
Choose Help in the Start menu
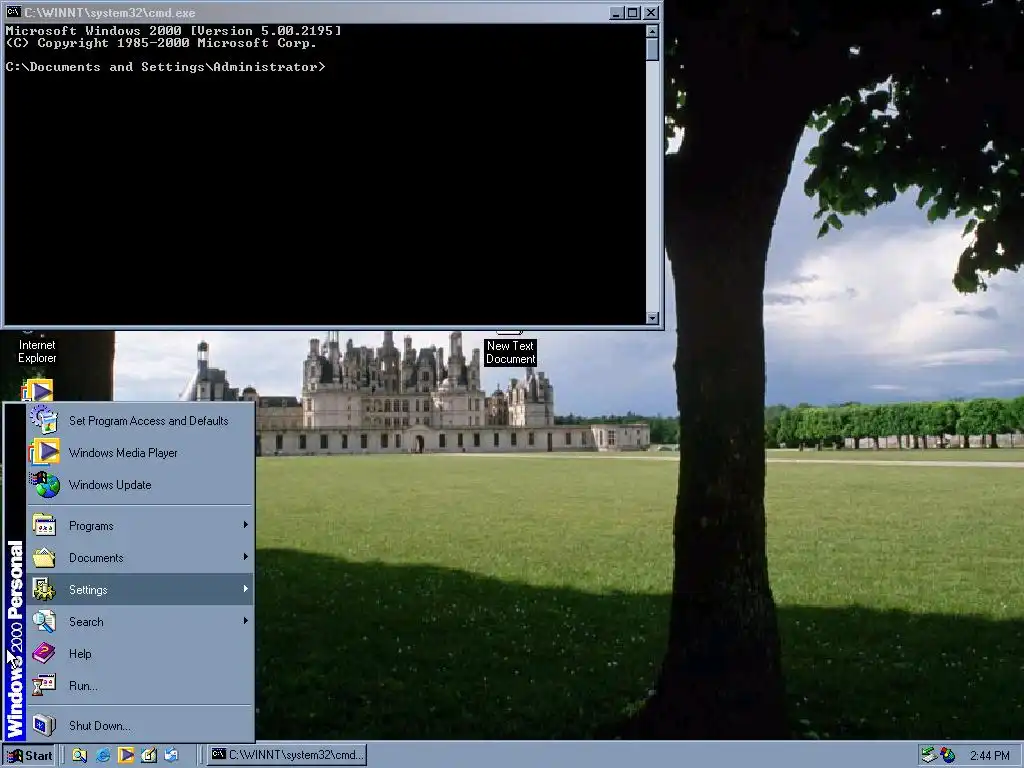pos(140,654)
